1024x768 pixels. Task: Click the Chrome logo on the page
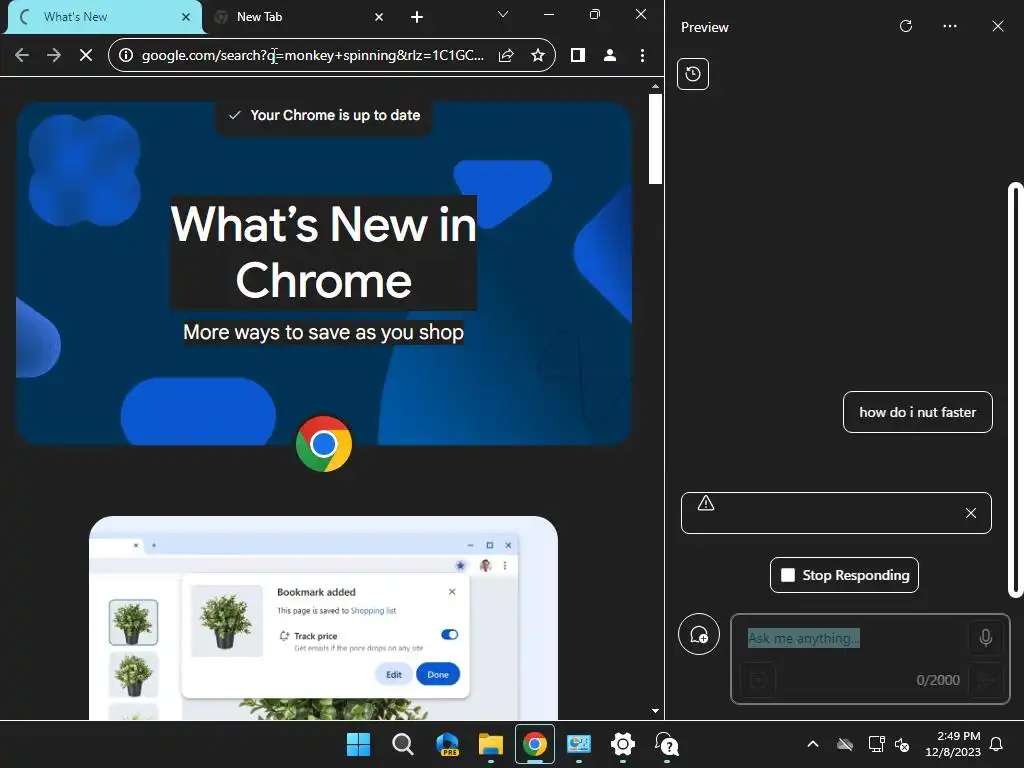tap(324, 444)
